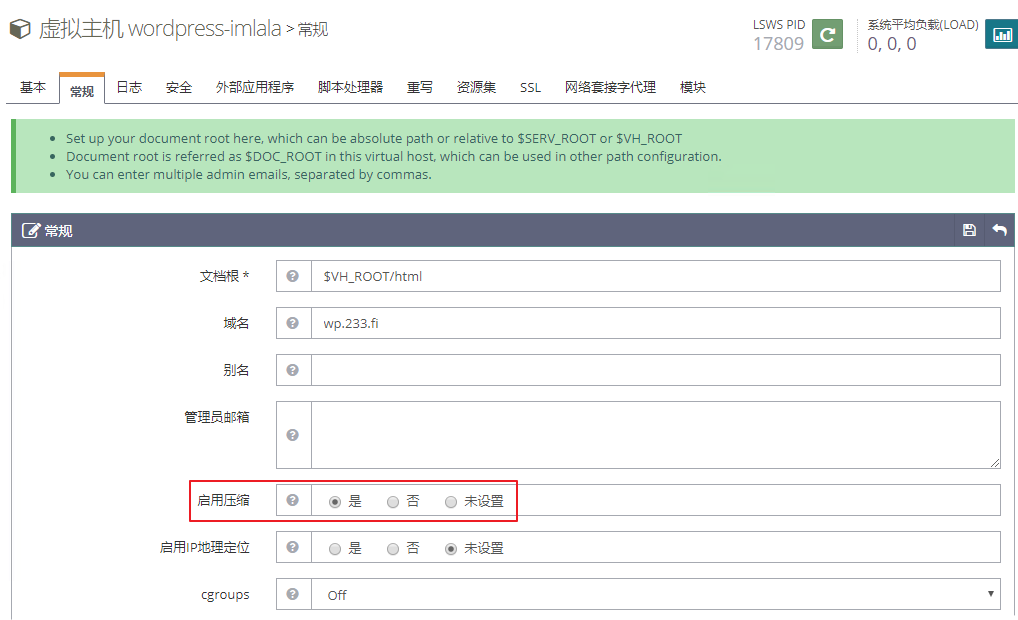Select 是 for 启用IP地理定位
Image resolution: width=1018 pixels, height=620 pixels.
coord(334,549)
